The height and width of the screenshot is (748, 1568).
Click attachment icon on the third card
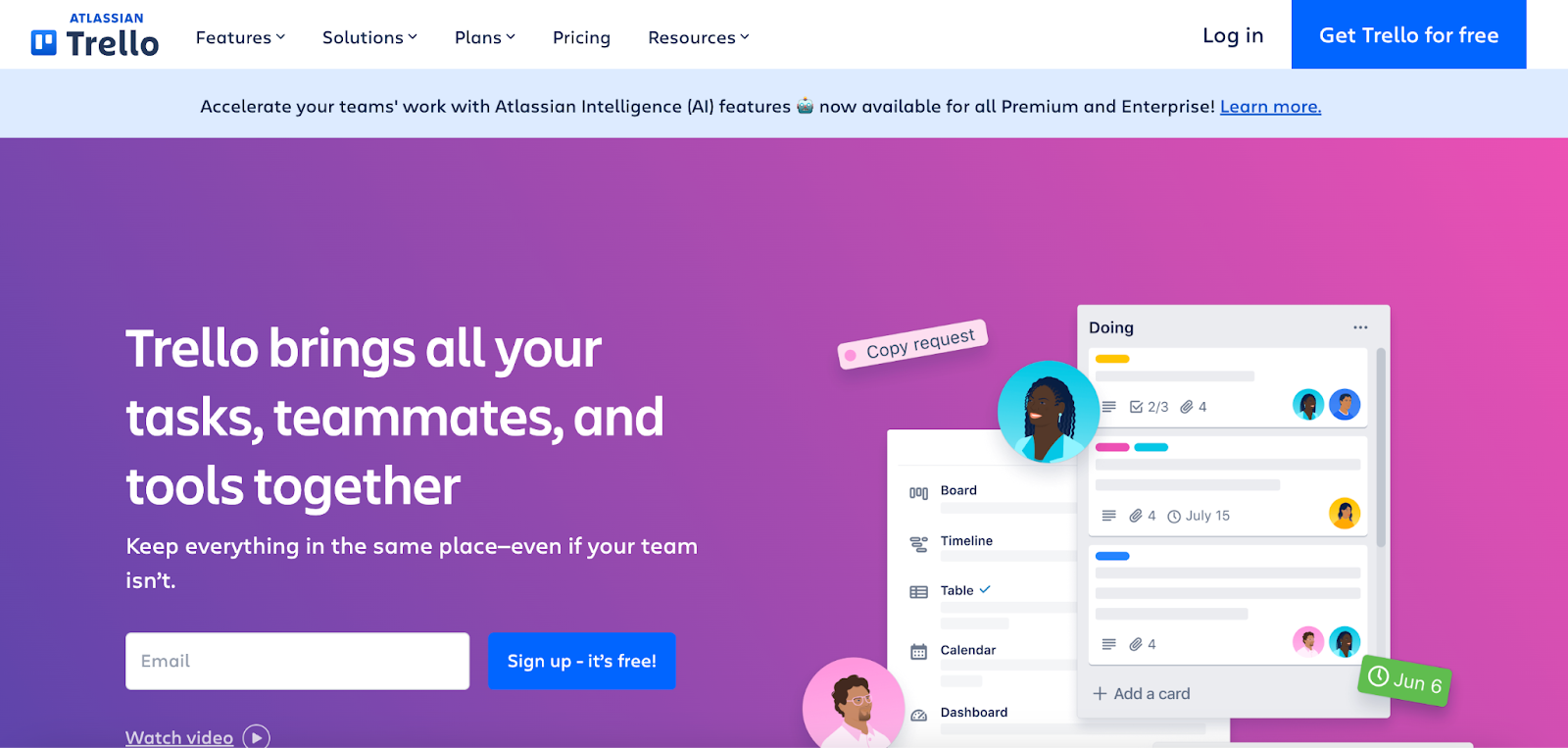pyautogui.click(x=1136, y=644)
